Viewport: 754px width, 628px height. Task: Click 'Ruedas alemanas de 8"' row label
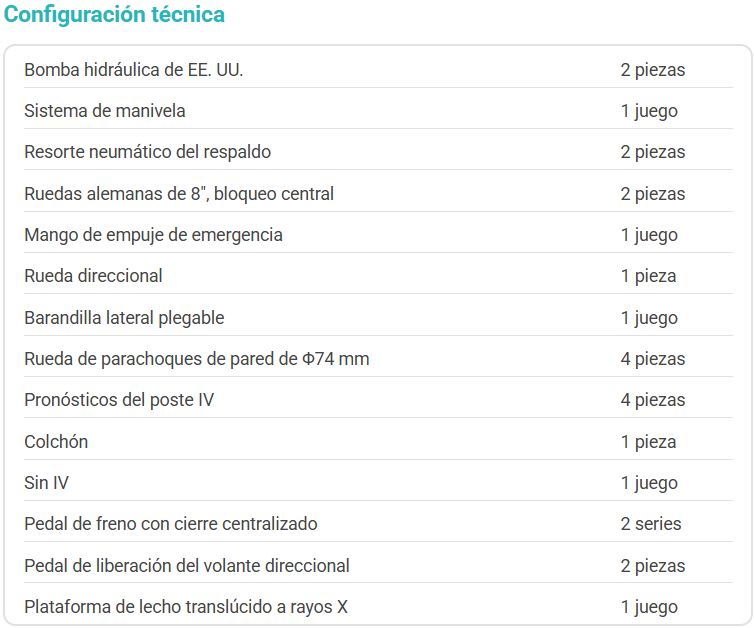(x=179, y=194)
